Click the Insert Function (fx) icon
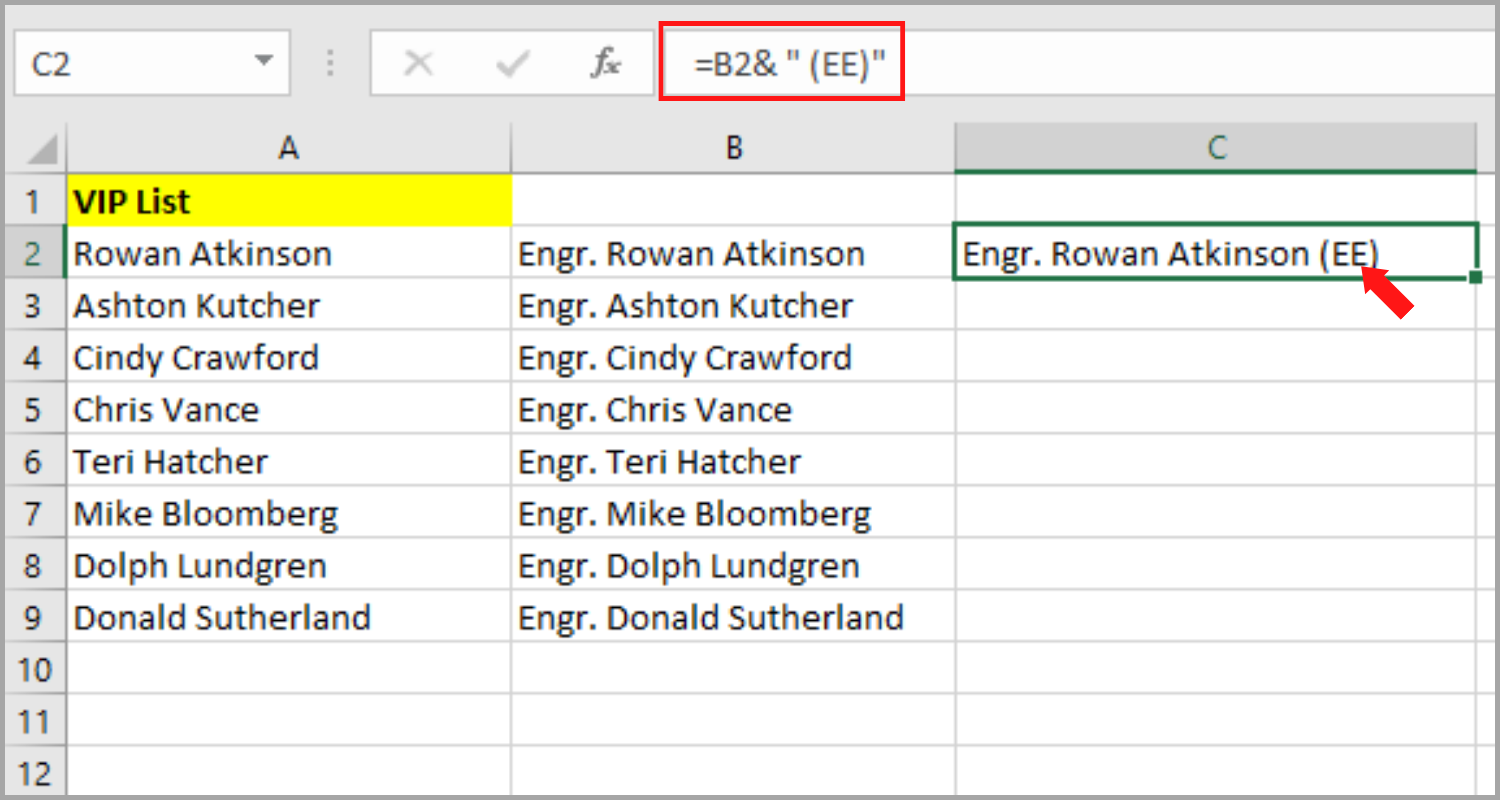Image resolution: width=1500 pixels, height=800 pixels. click(x=604, y=62)
